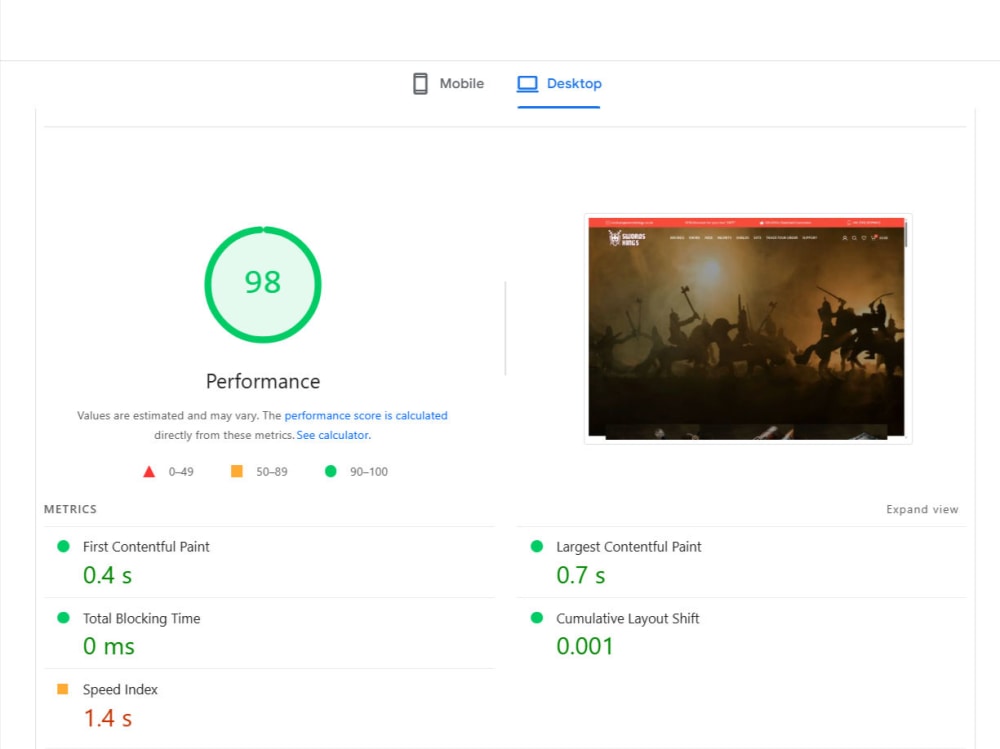Click the green dot beside Largest Contentful Paint
The width and height of the screenshot is (1000, 749).
537,546
